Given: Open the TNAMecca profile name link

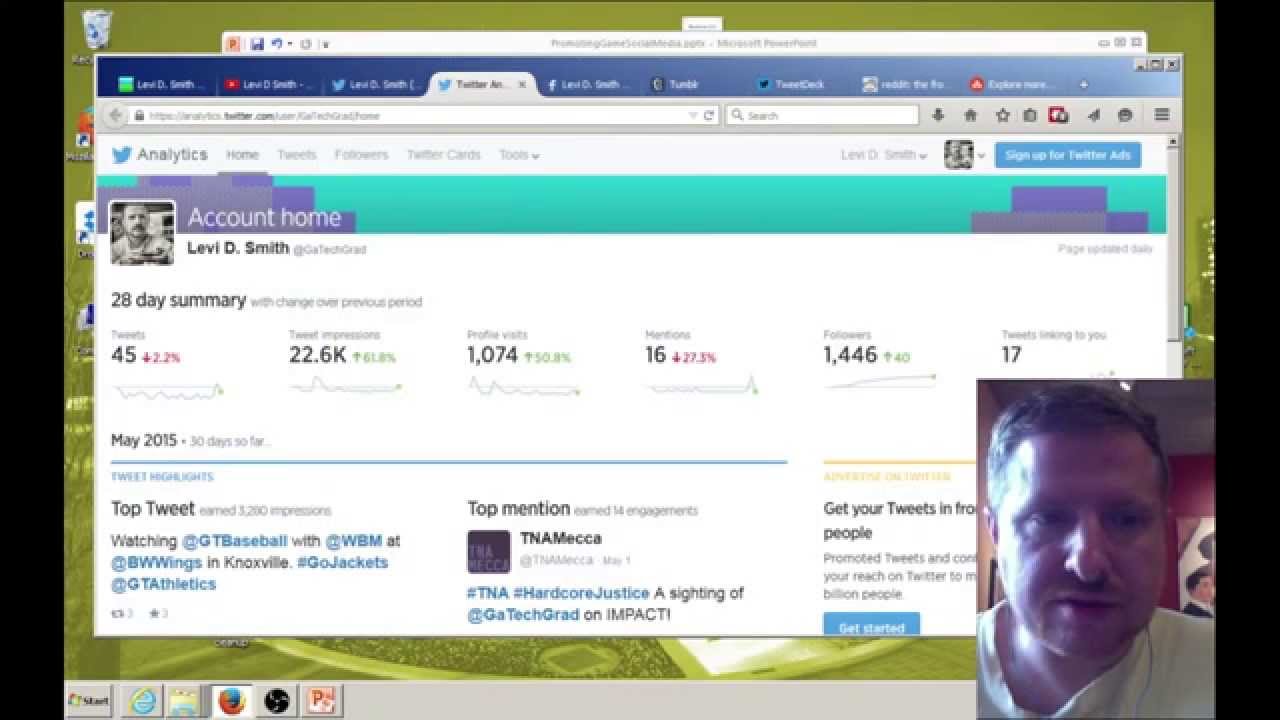Looking at the screenshot, I should click(x=561, y=539).
